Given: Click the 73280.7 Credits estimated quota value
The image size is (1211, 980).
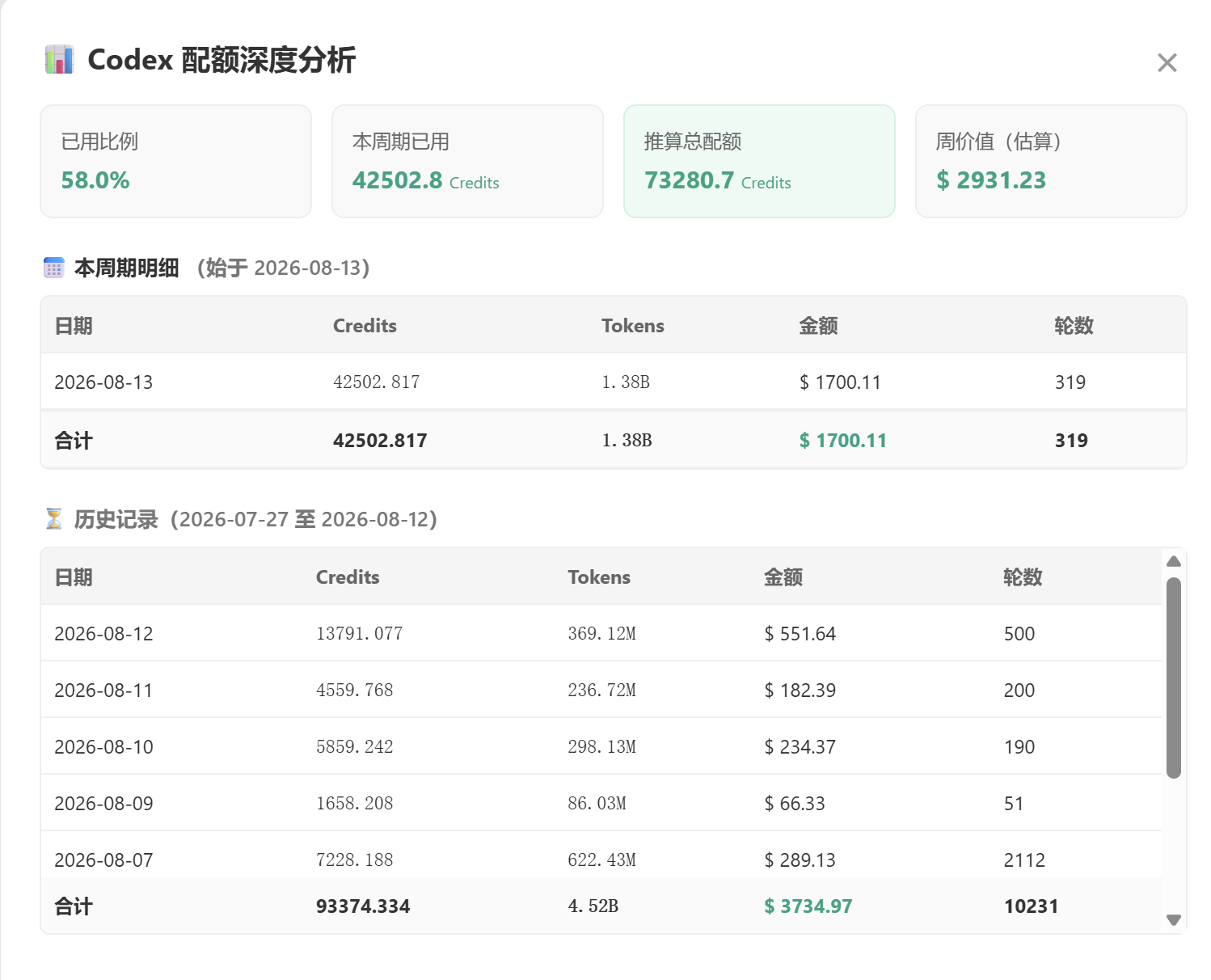Looking at the screenshot, I should coord(718,180).
